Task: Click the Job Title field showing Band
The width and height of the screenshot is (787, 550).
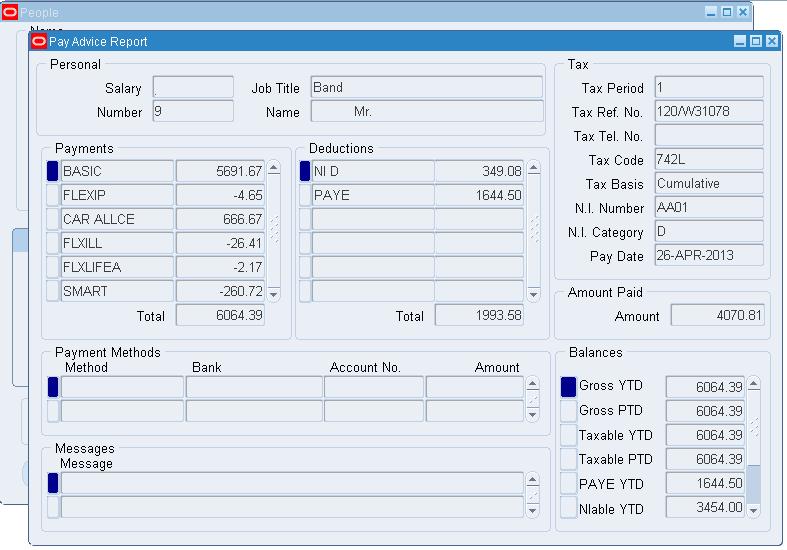Action: [427, 87]
